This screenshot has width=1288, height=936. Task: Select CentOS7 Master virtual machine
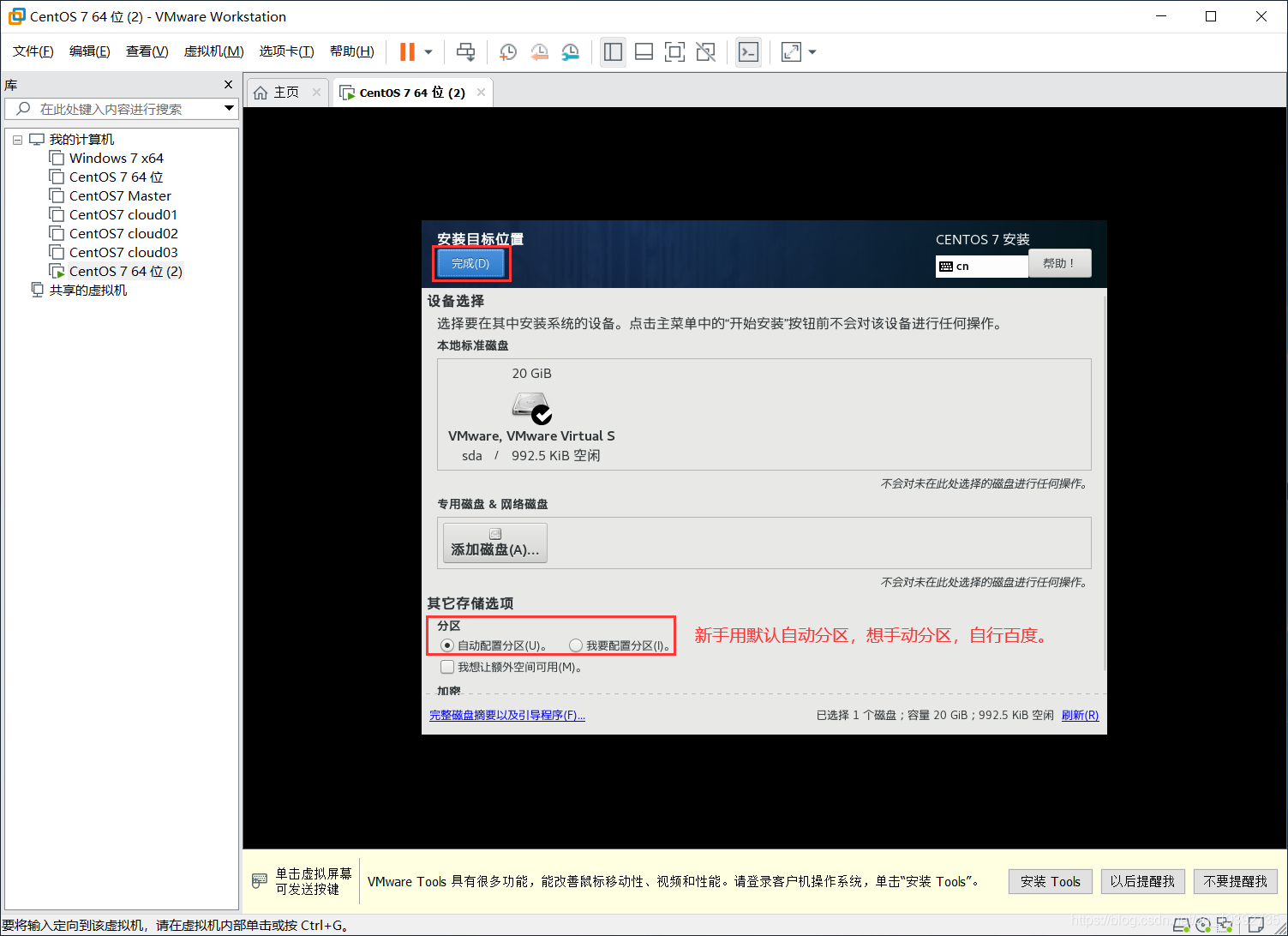pos(120,195)
